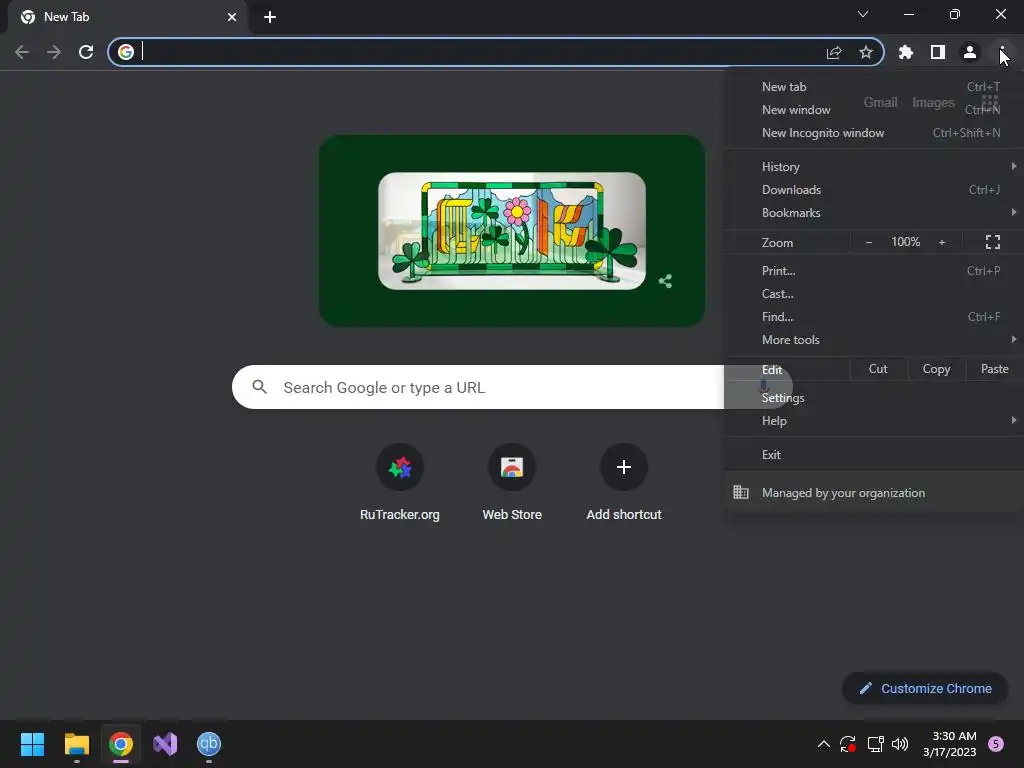Open File Explorer from the taskbar
The width and height of the screenshot is (1024, 768).
(x=76, y=744)
